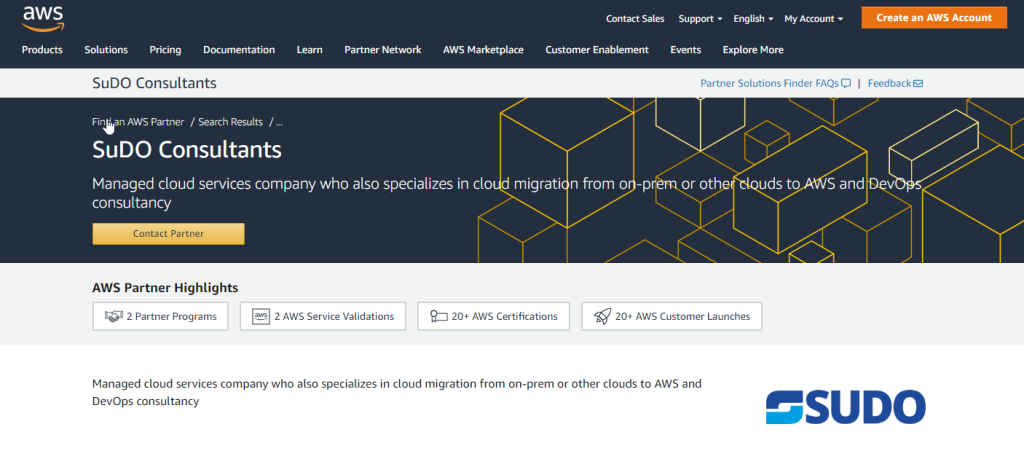Viewport: 1024px width, 459px height.
Task: Click the envelope icon beside Feedback
Action: (918, 84)
